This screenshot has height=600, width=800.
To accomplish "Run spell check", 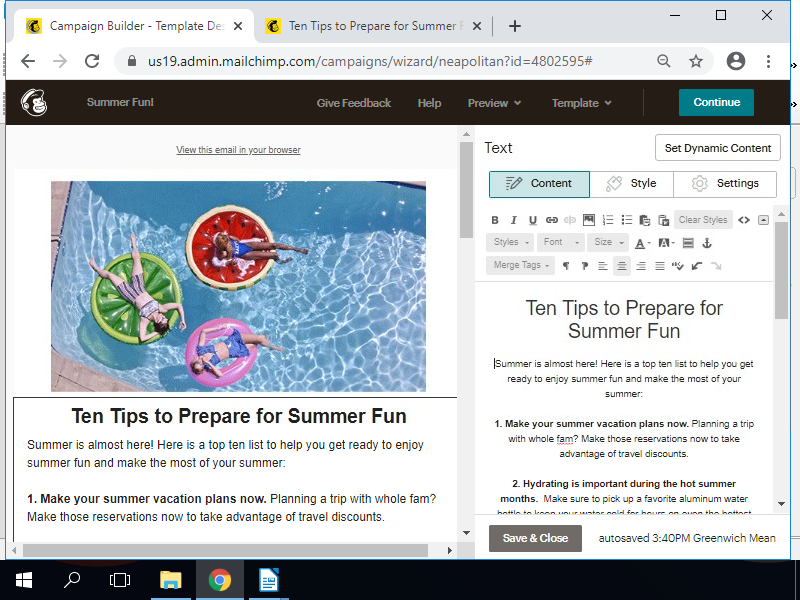I will coord(678,265).
